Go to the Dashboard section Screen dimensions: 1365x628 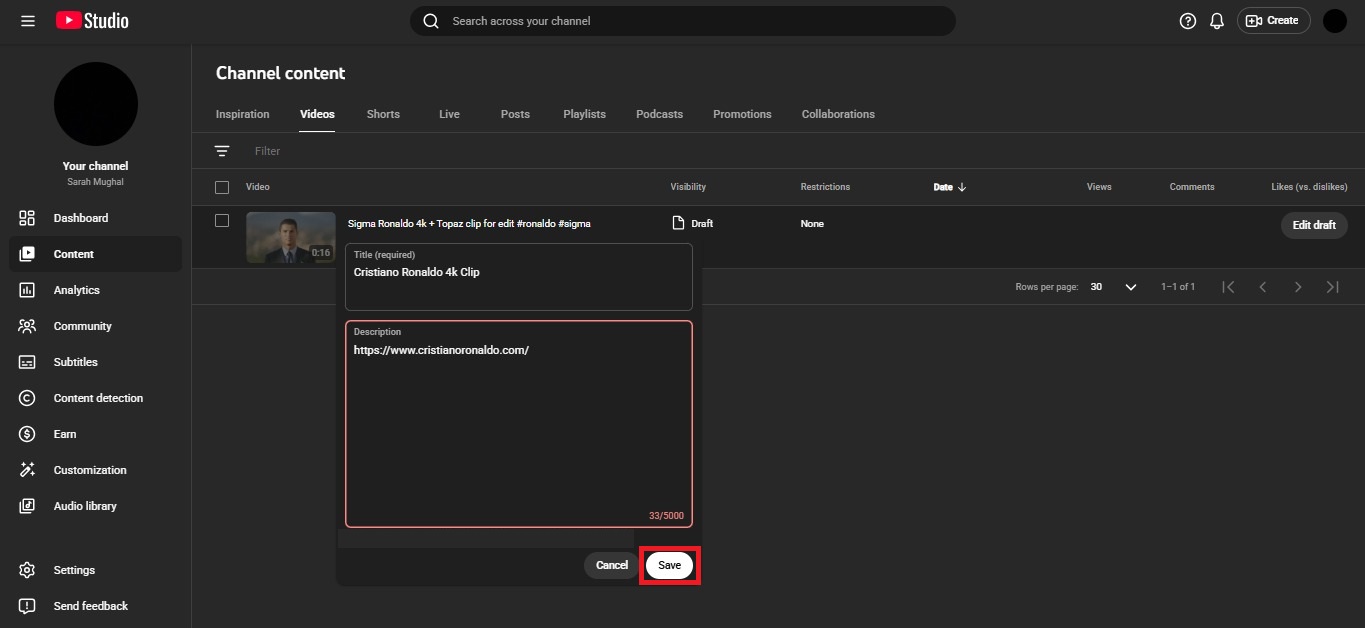(80, 217)
